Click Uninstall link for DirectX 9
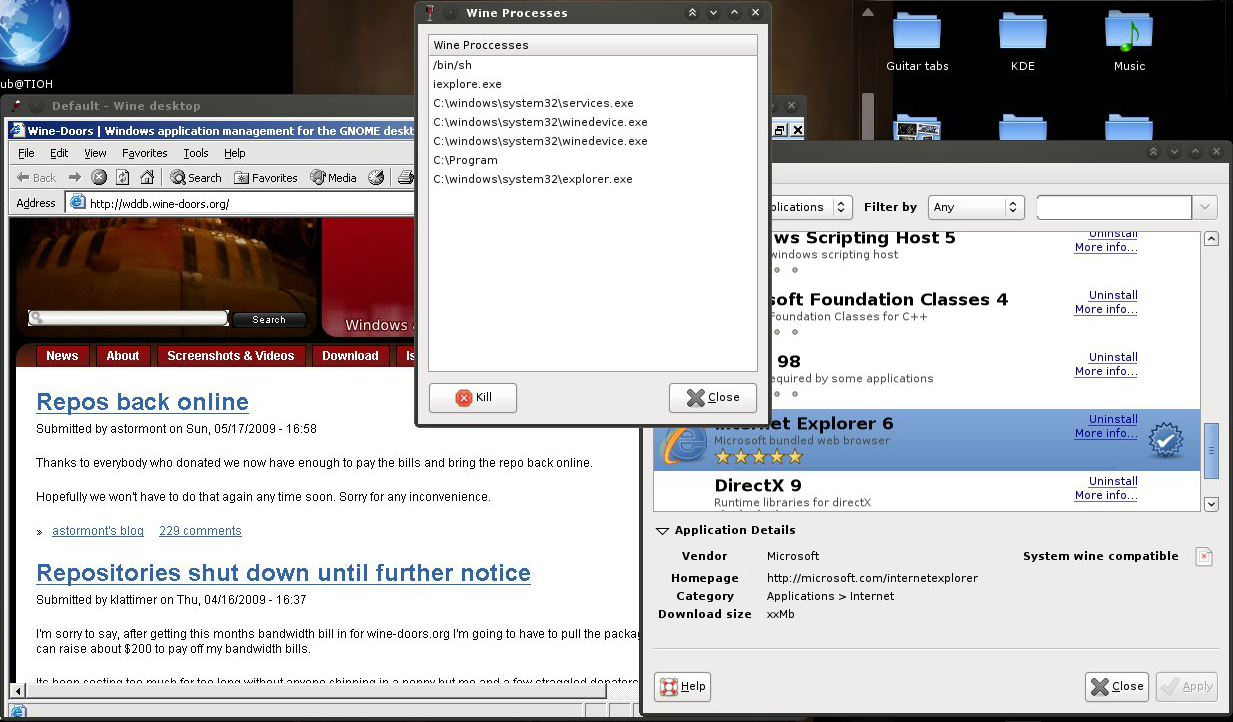 1113,482
